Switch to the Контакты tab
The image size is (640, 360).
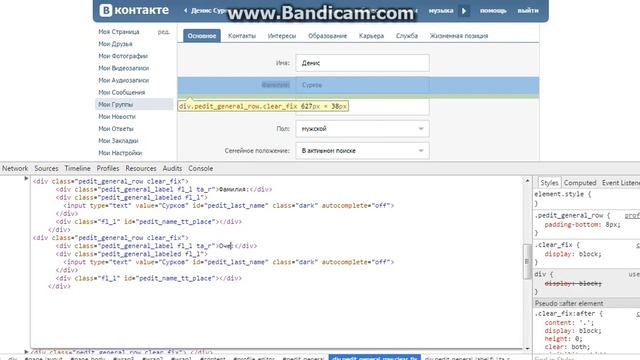(242, 36)
